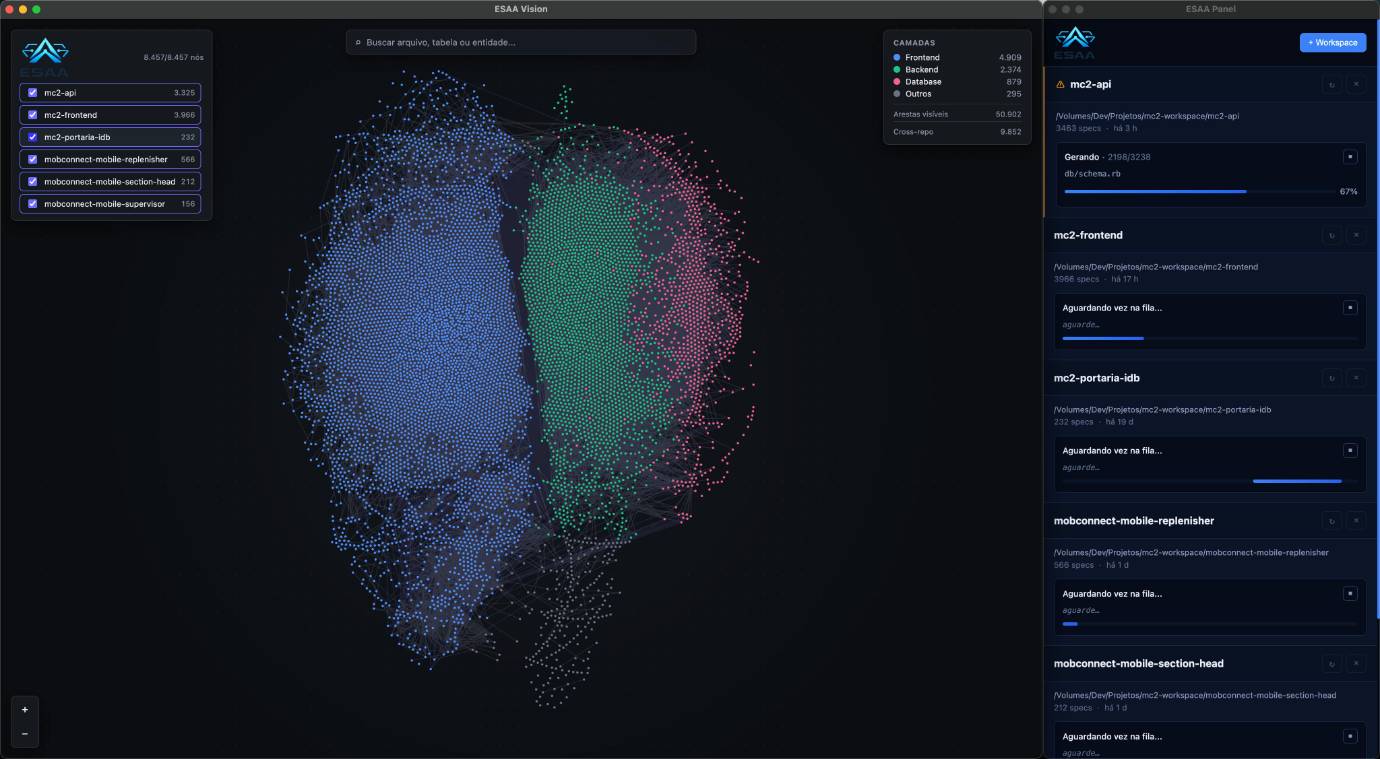Remove the mobconnect-mobile-replenisher repo
The image size is (1380, 759).
click(1356, 521)
